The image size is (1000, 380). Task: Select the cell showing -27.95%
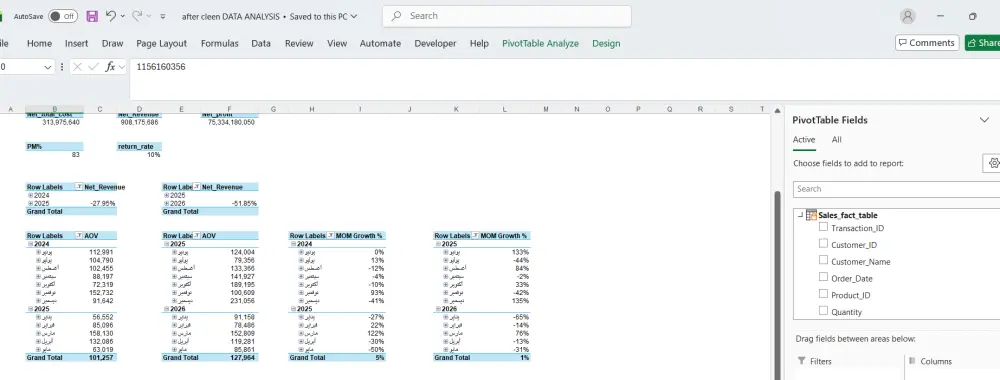100,203
